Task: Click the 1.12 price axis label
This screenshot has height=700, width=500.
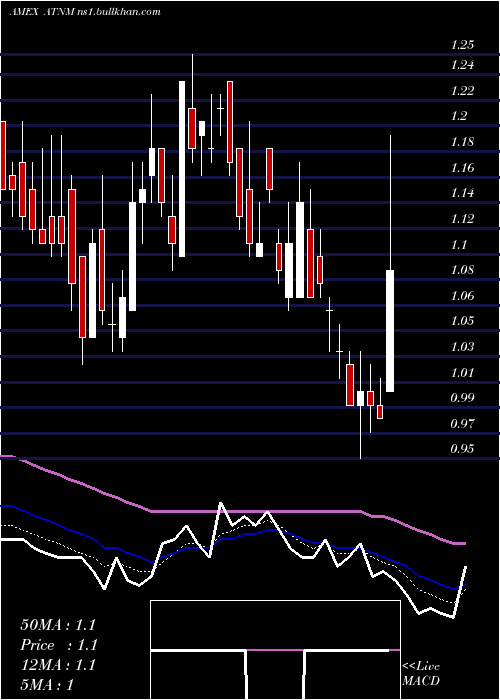Action: pyautogui.click(x=462, y=219)
